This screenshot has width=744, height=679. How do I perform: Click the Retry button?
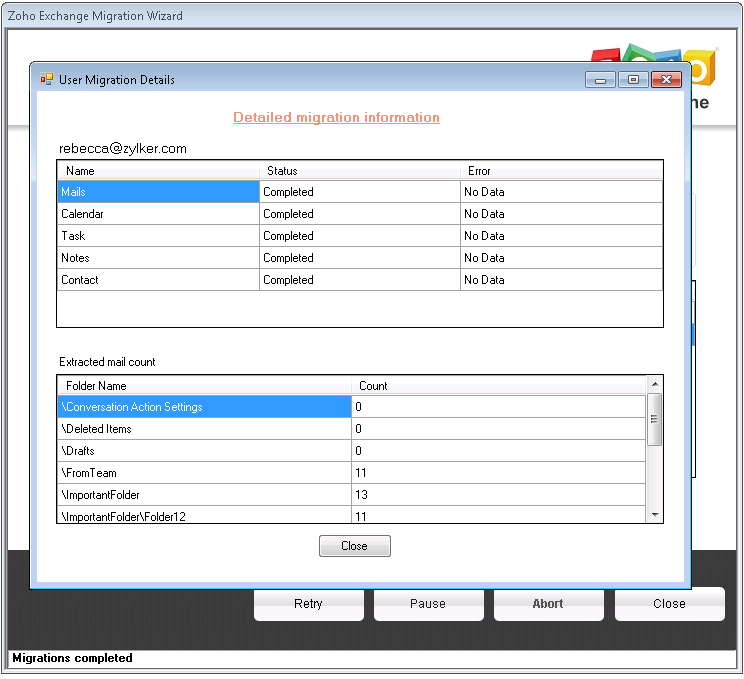[x=308, y=604]
